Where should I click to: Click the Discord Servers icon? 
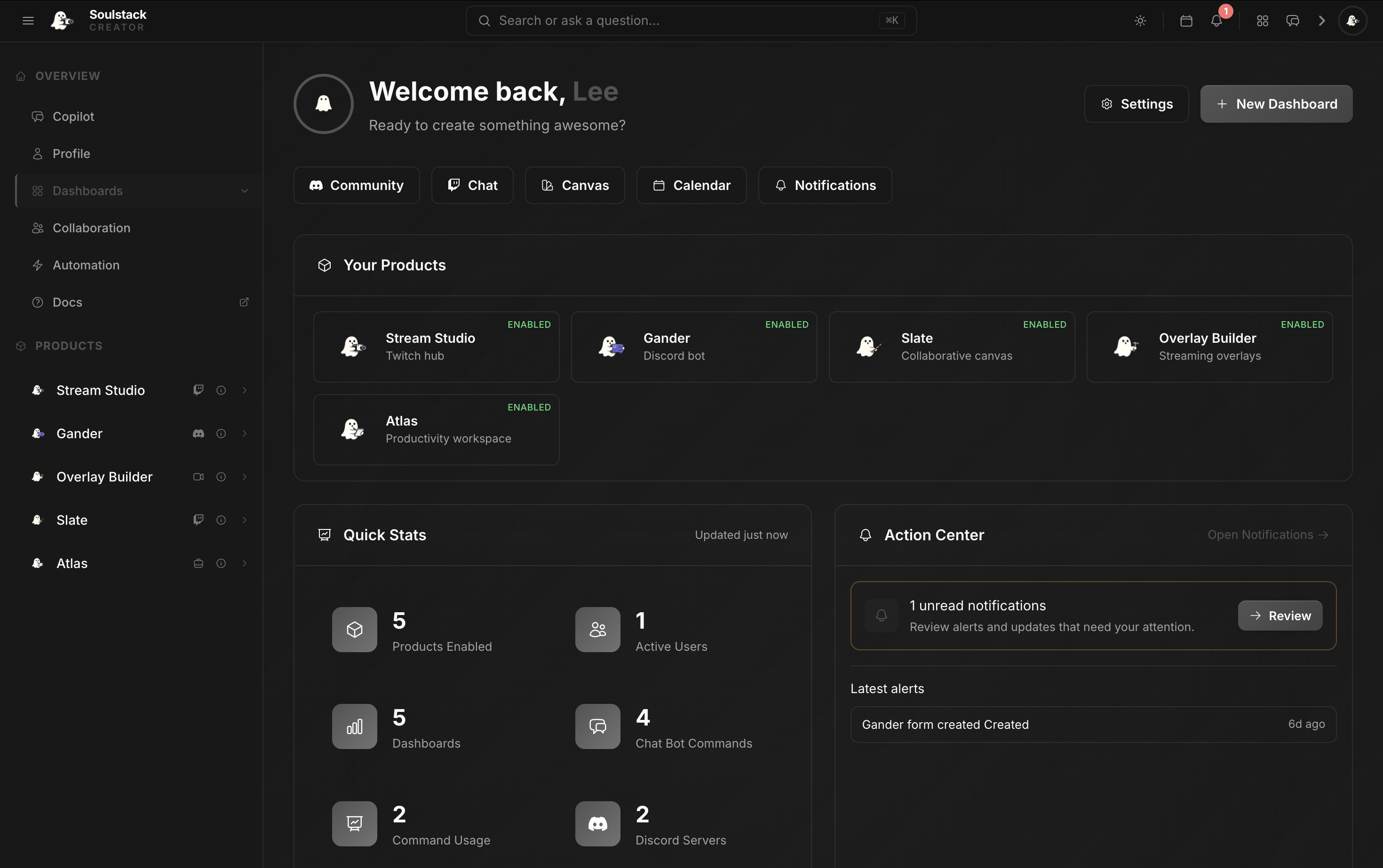click(597, 824)
